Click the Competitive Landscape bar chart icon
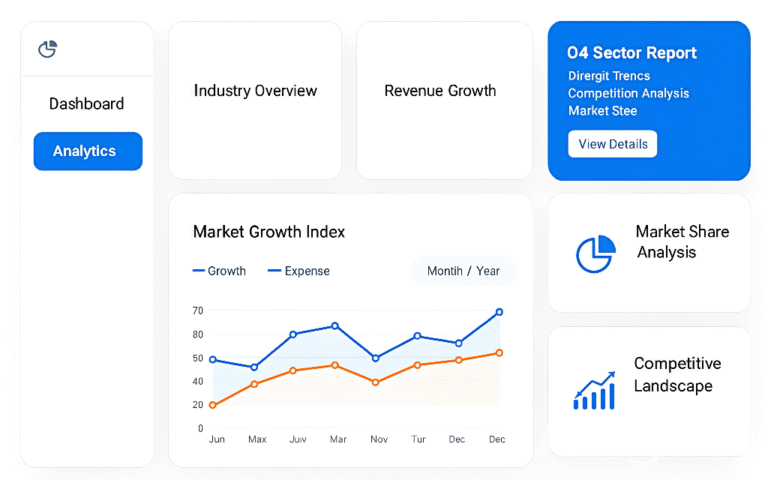This screenshot has width=768, height=480. 594,390
